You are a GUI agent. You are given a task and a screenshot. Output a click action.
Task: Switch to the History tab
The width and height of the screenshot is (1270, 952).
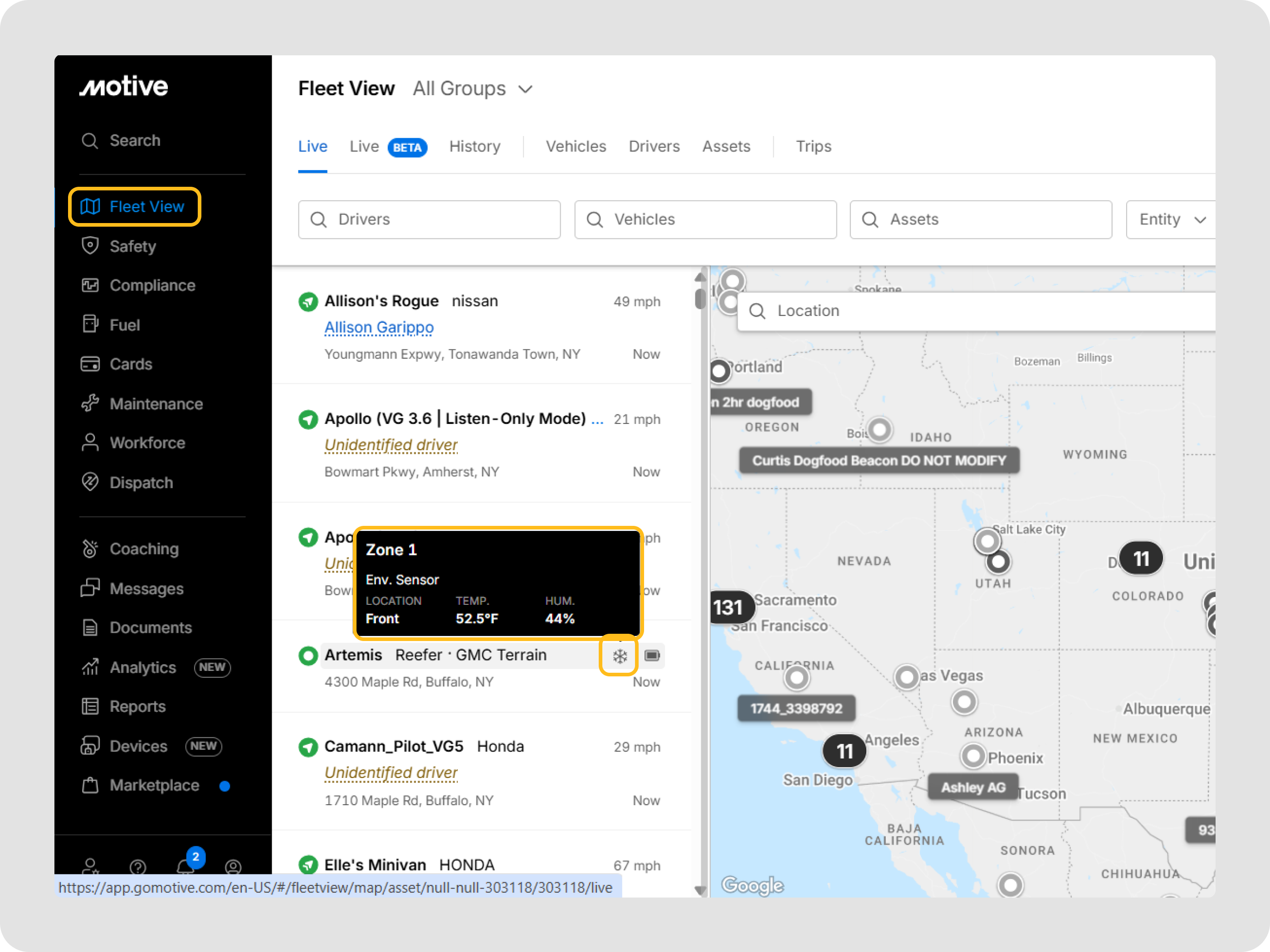(474, 146)
